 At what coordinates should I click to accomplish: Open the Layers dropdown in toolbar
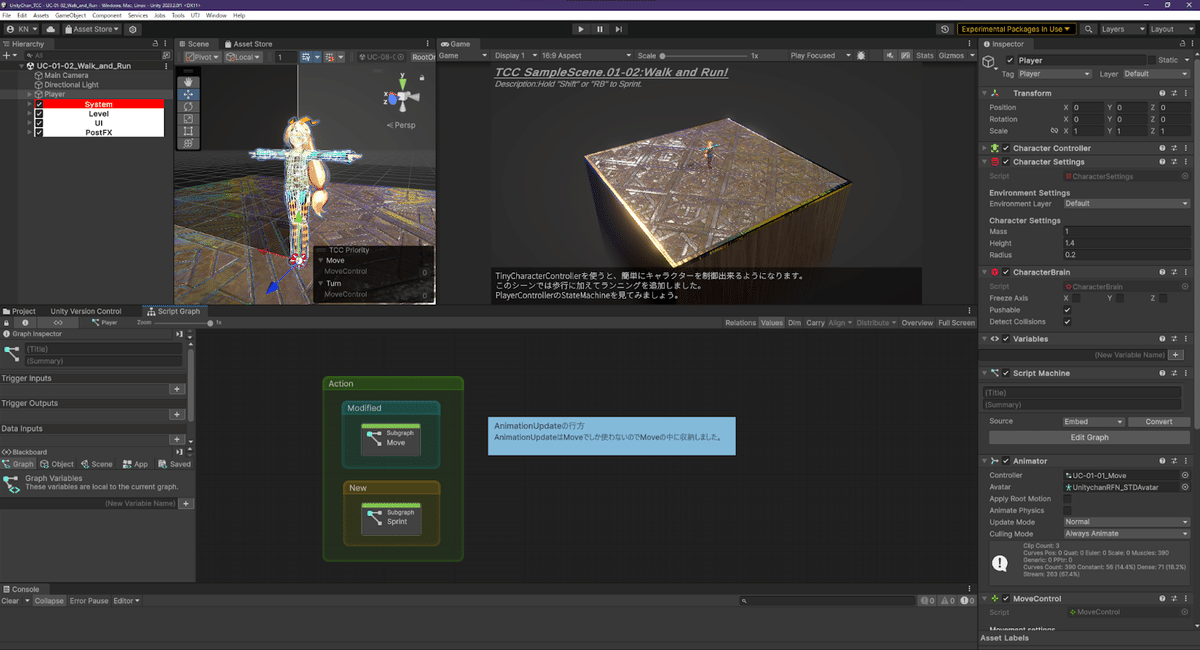click(1121, 29)
